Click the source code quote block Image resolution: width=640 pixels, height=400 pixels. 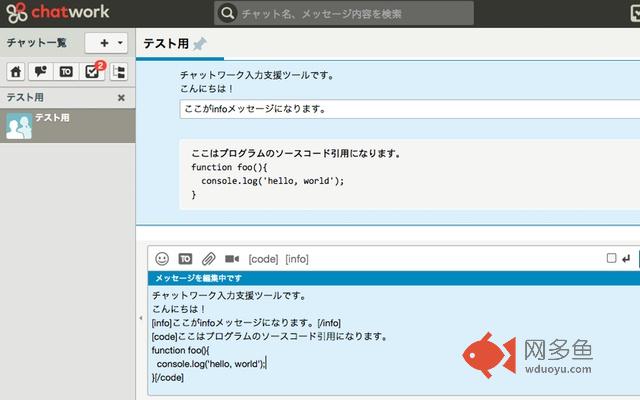[409, 174]
